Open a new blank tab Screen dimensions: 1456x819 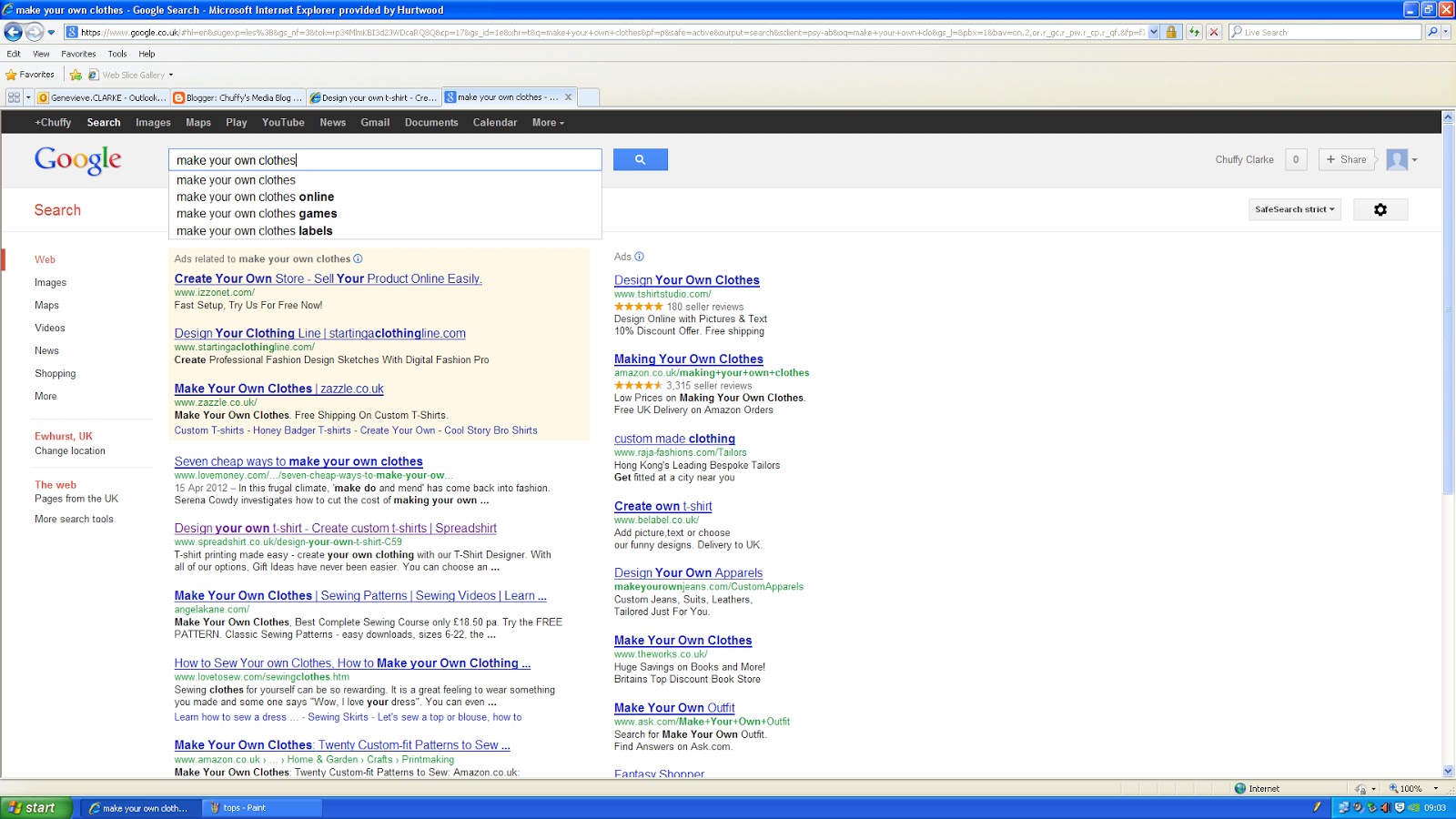click(x=589, y=97)
